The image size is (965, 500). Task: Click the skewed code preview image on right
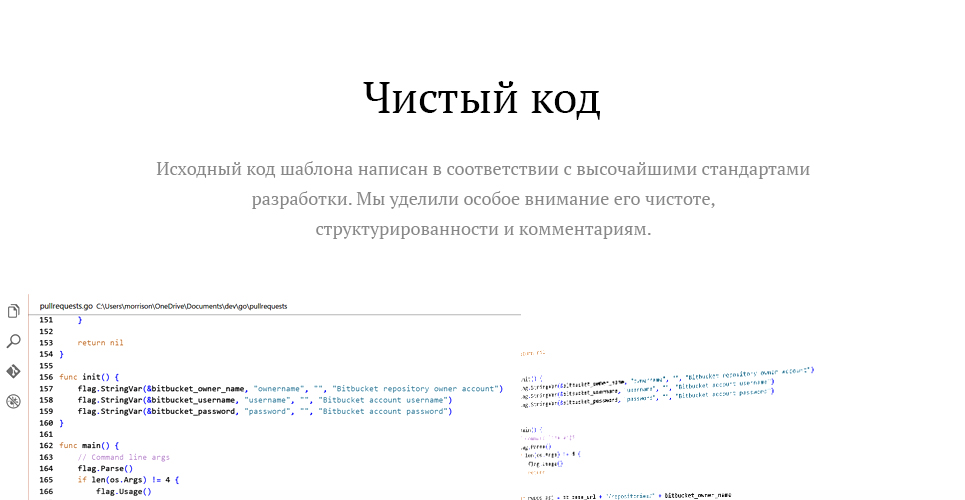668,425
